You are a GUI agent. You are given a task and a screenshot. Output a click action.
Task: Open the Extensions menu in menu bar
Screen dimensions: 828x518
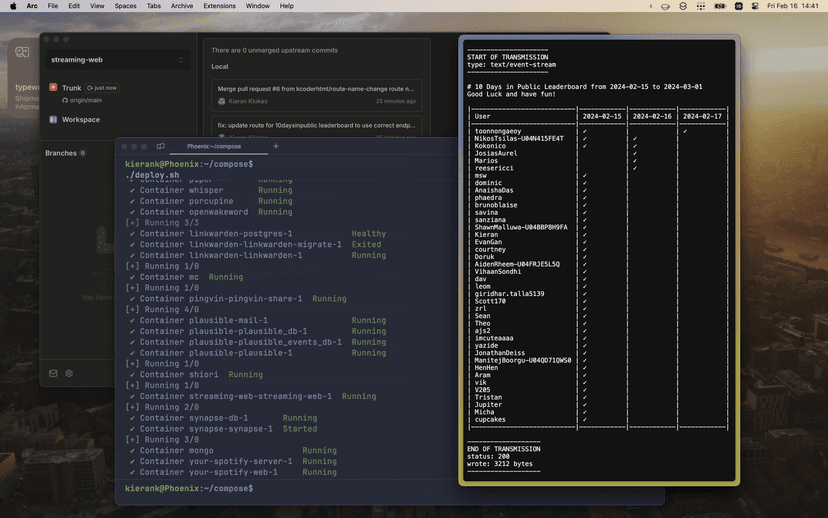pyautogui.click(x=219, y=6)
